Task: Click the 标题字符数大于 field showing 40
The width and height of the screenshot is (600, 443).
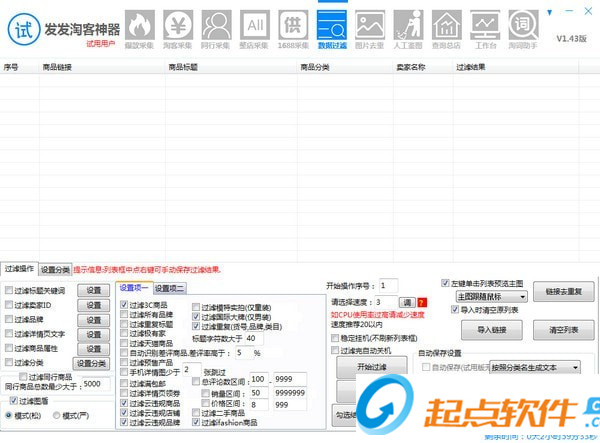Action: [254, 338]
